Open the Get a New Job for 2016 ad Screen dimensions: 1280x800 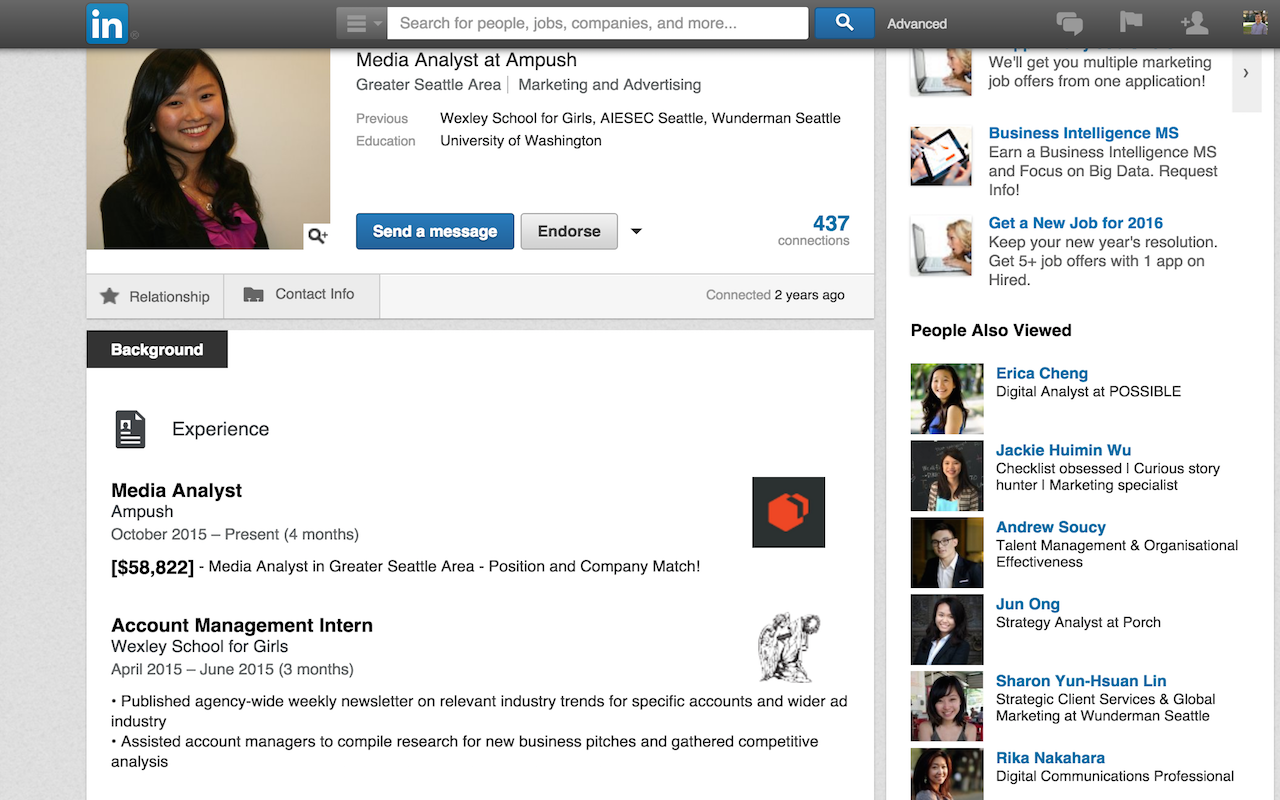tap(1076, 223)
